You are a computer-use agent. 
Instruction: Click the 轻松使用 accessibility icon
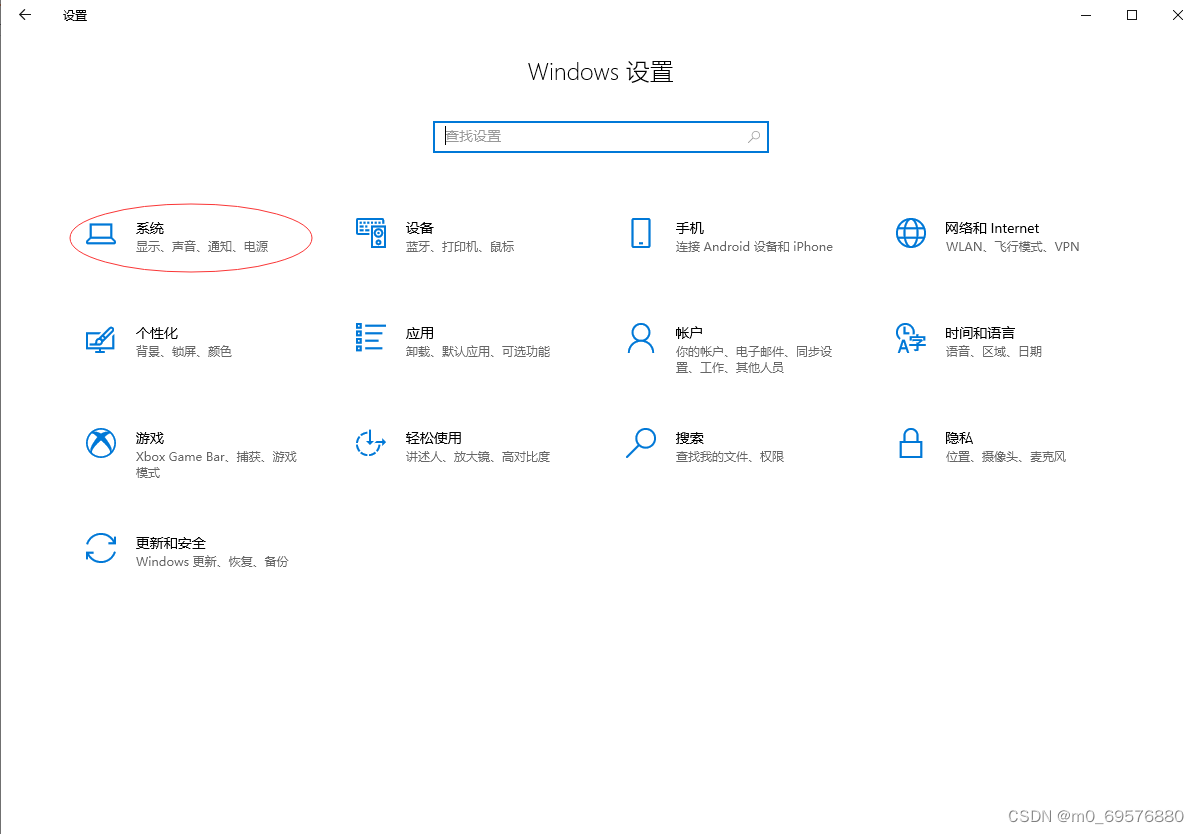coord(370,443)
